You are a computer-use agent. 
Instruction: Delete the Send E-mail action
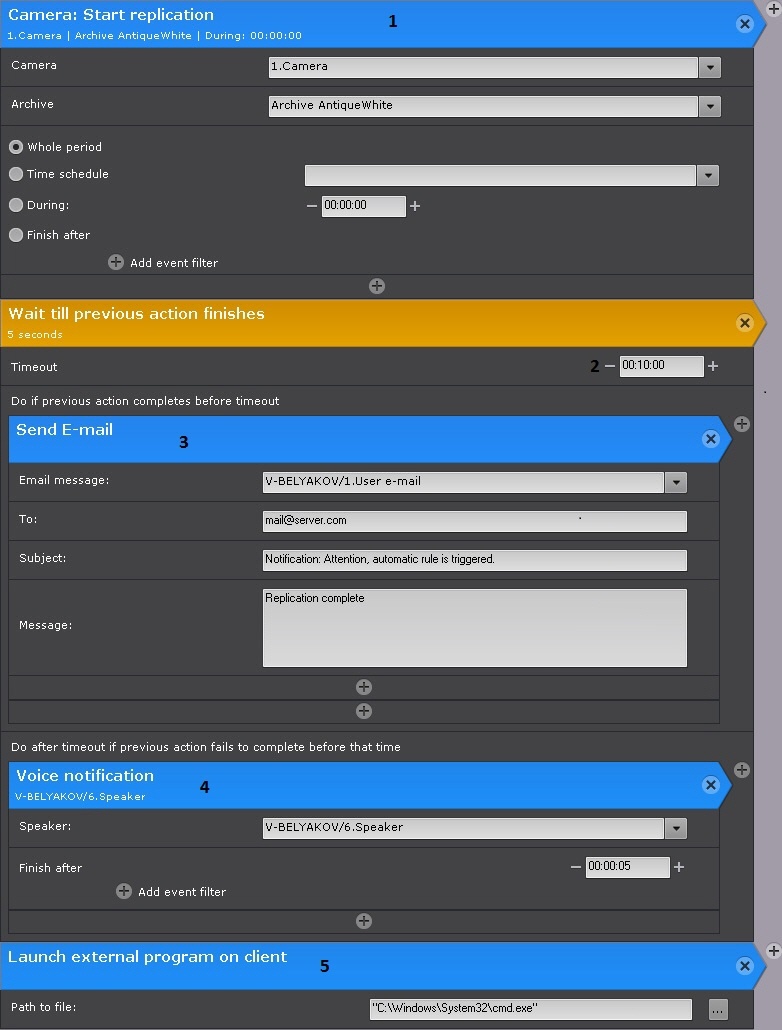710,439
